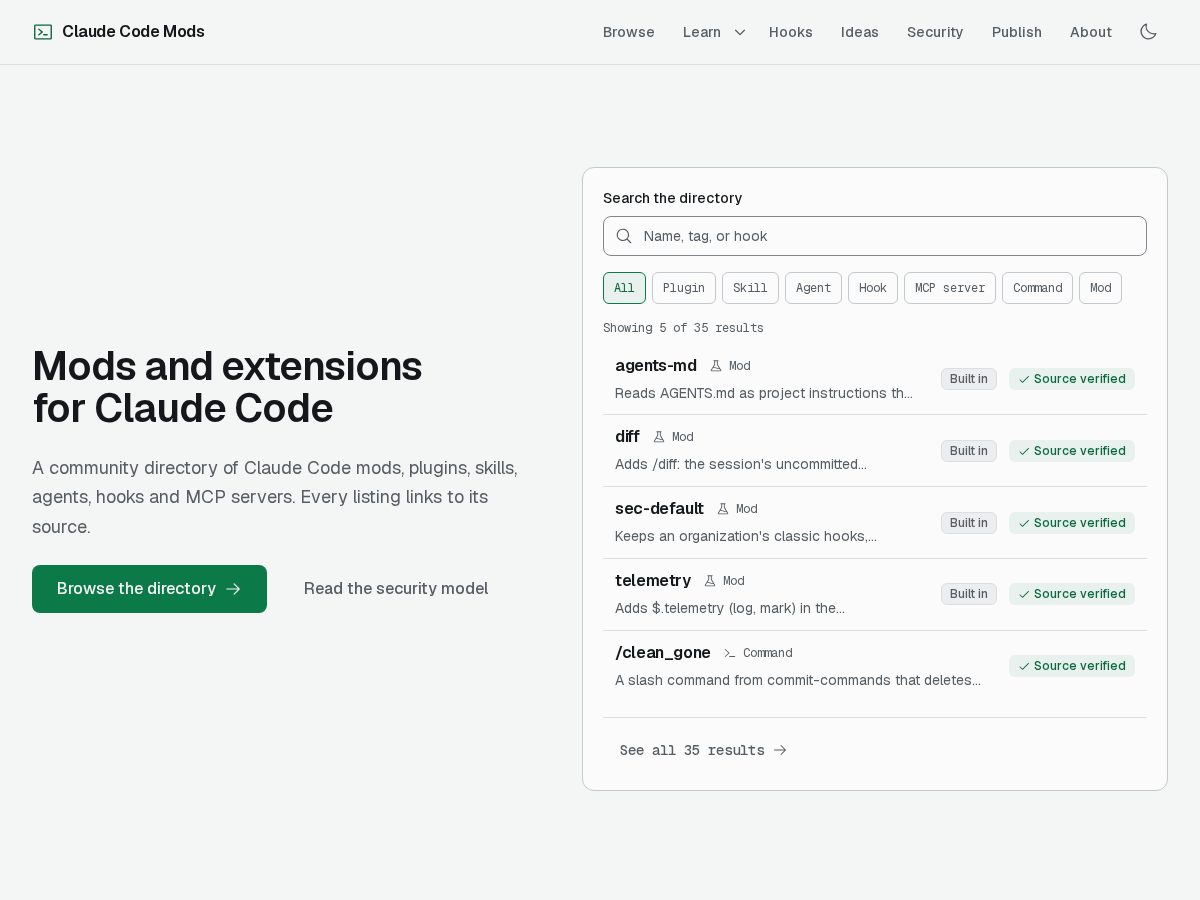Filter results by Agent
This screenshot has height=900, width=1200.
(x=813, y=288)
